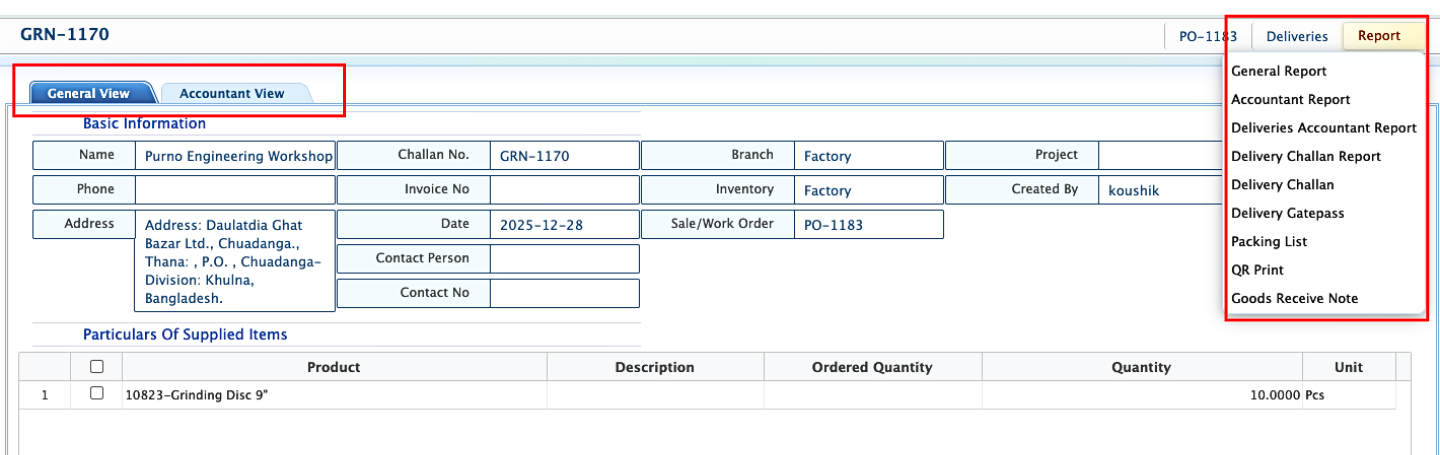Select Deliveries Accountant Report option
This screenshot has height=455, width=1440.
coord(1323,128)
